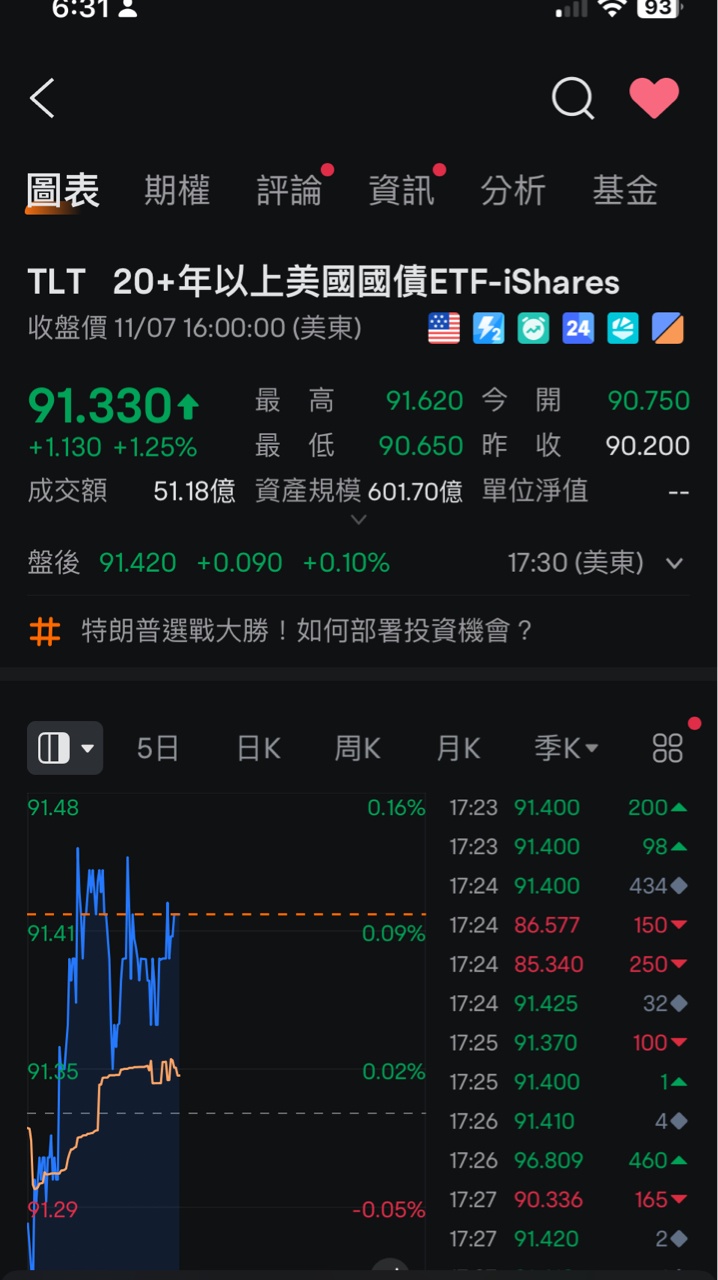718x1280 pixels.
Task: Tap the 91.330 last price
Action: pyautogui.click(x=100, y=406)
